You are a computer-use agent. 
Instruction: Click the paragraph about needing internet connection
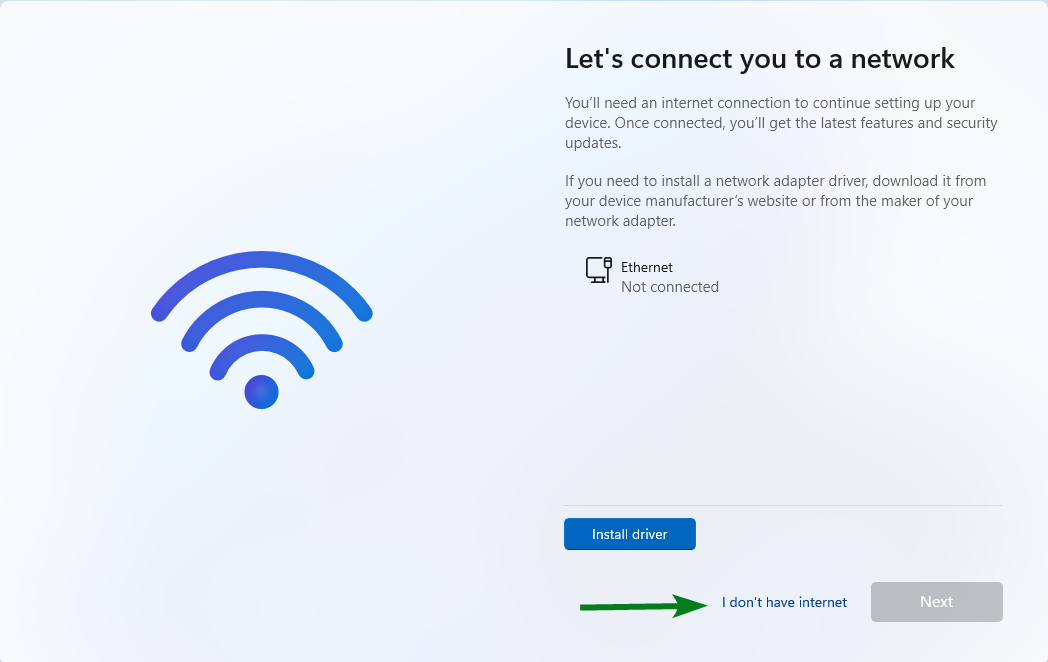(781, 123)
